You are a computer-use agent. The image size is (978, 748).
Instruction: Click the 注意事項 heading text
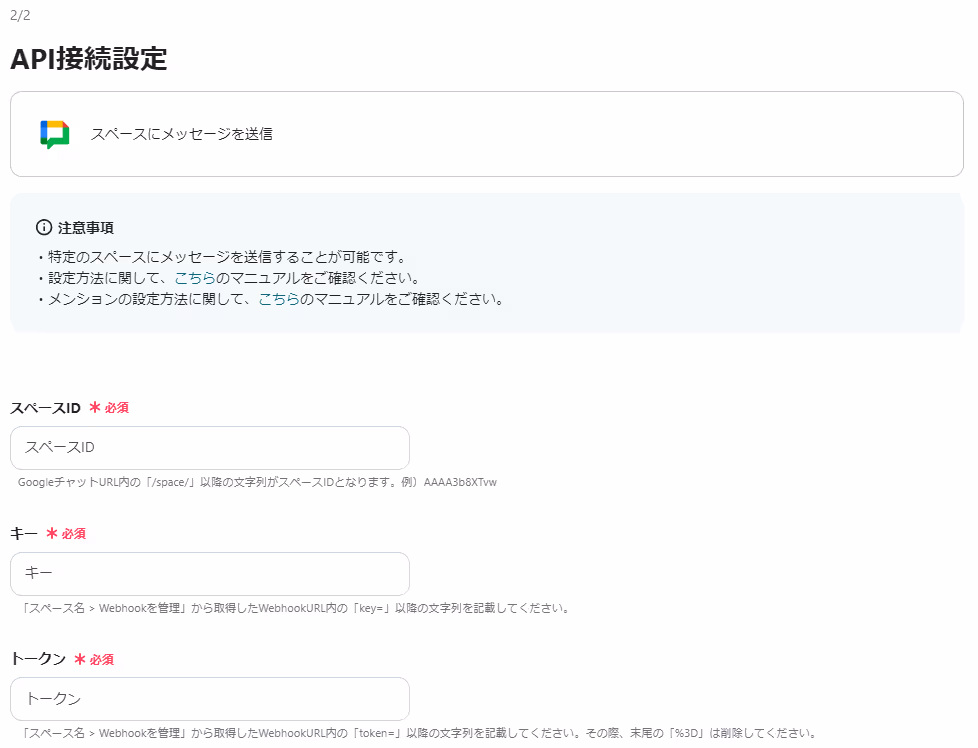click(85, 228)
